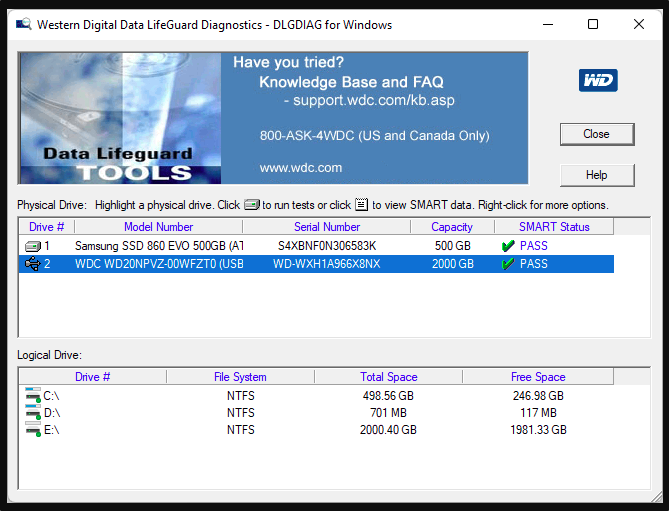669x511 pixels.
Task: Click the green checkmark for WDC drive
Action: point(508,264)
